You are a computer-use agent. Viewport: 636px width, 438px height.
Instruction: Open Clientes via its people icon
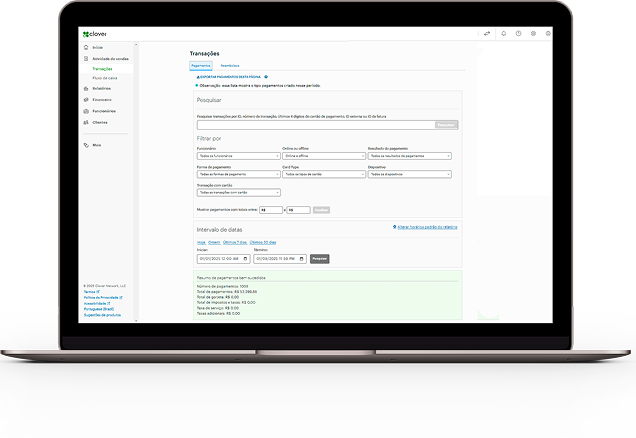(86, 122)
